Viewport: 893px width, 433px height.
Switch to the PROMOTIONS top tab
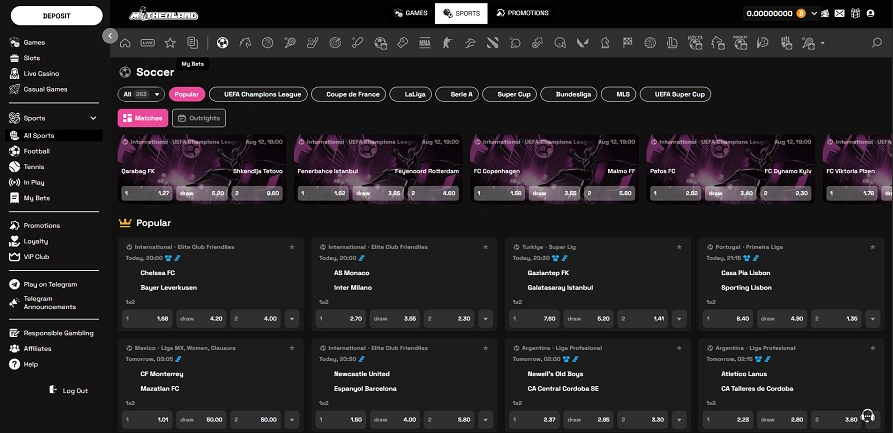coord(522,13)
